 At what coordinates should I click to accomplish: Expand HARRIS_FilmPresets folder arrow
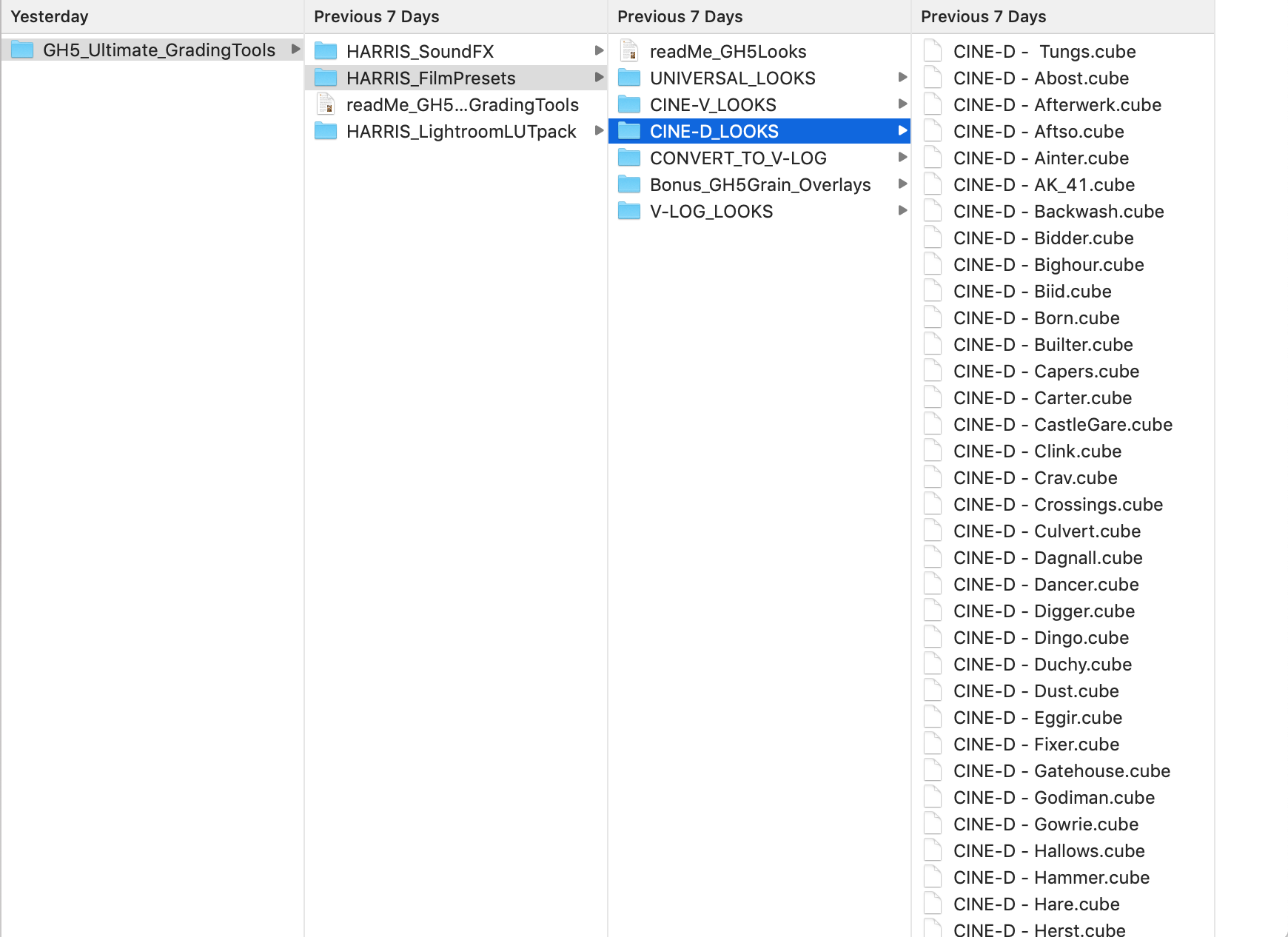(x=599, y=77)
